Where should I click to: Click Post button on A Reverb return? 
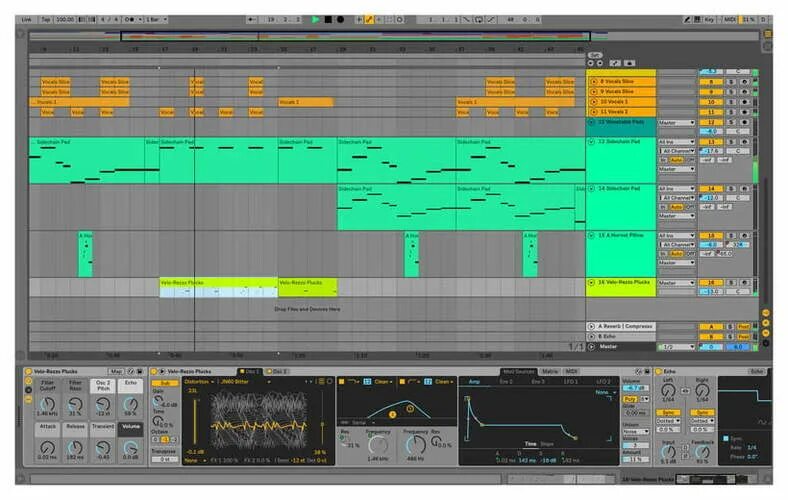tap(744, 327)
